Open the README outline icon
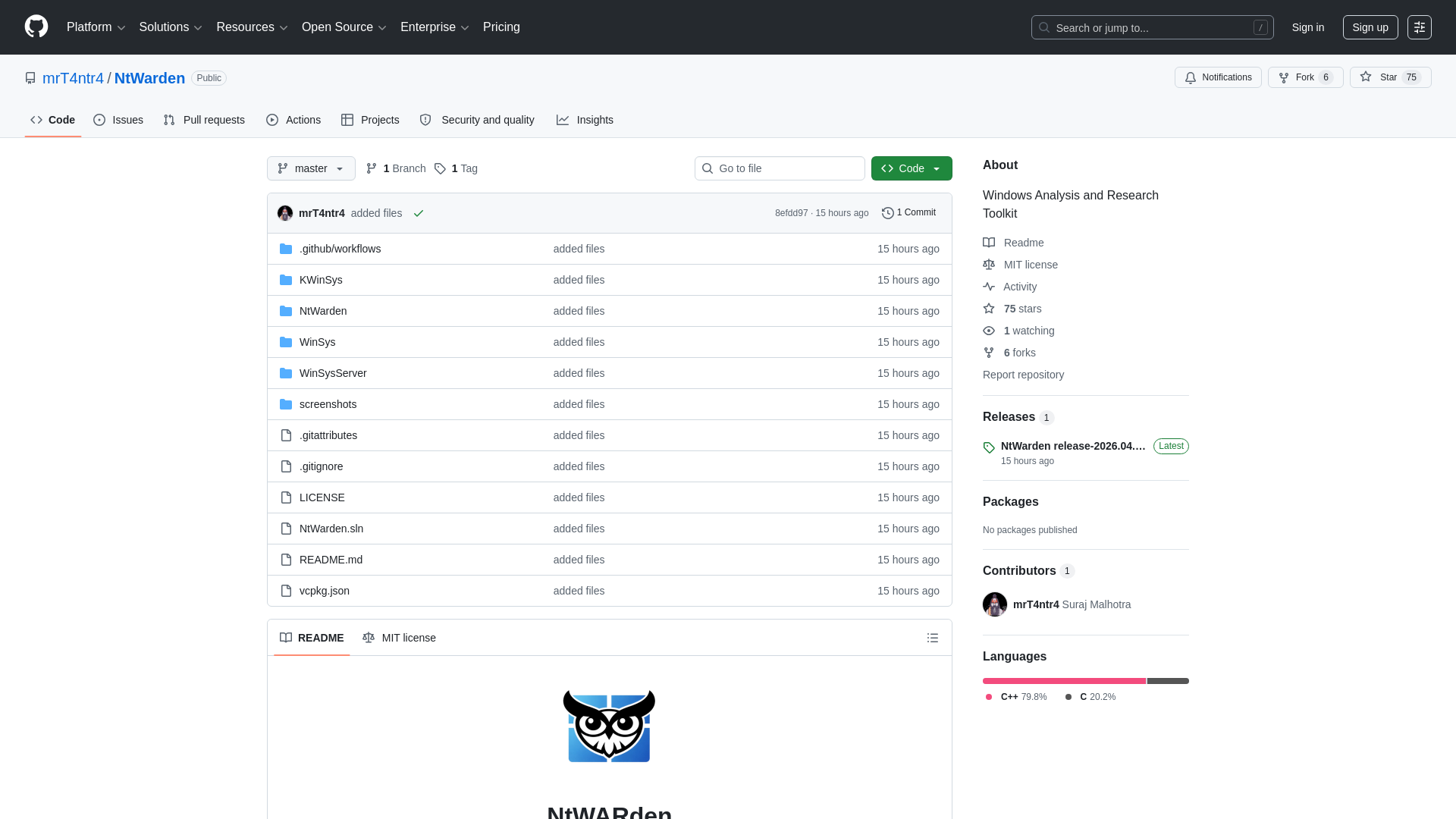This screenshot has height=819, width=1456. (933, 638)
